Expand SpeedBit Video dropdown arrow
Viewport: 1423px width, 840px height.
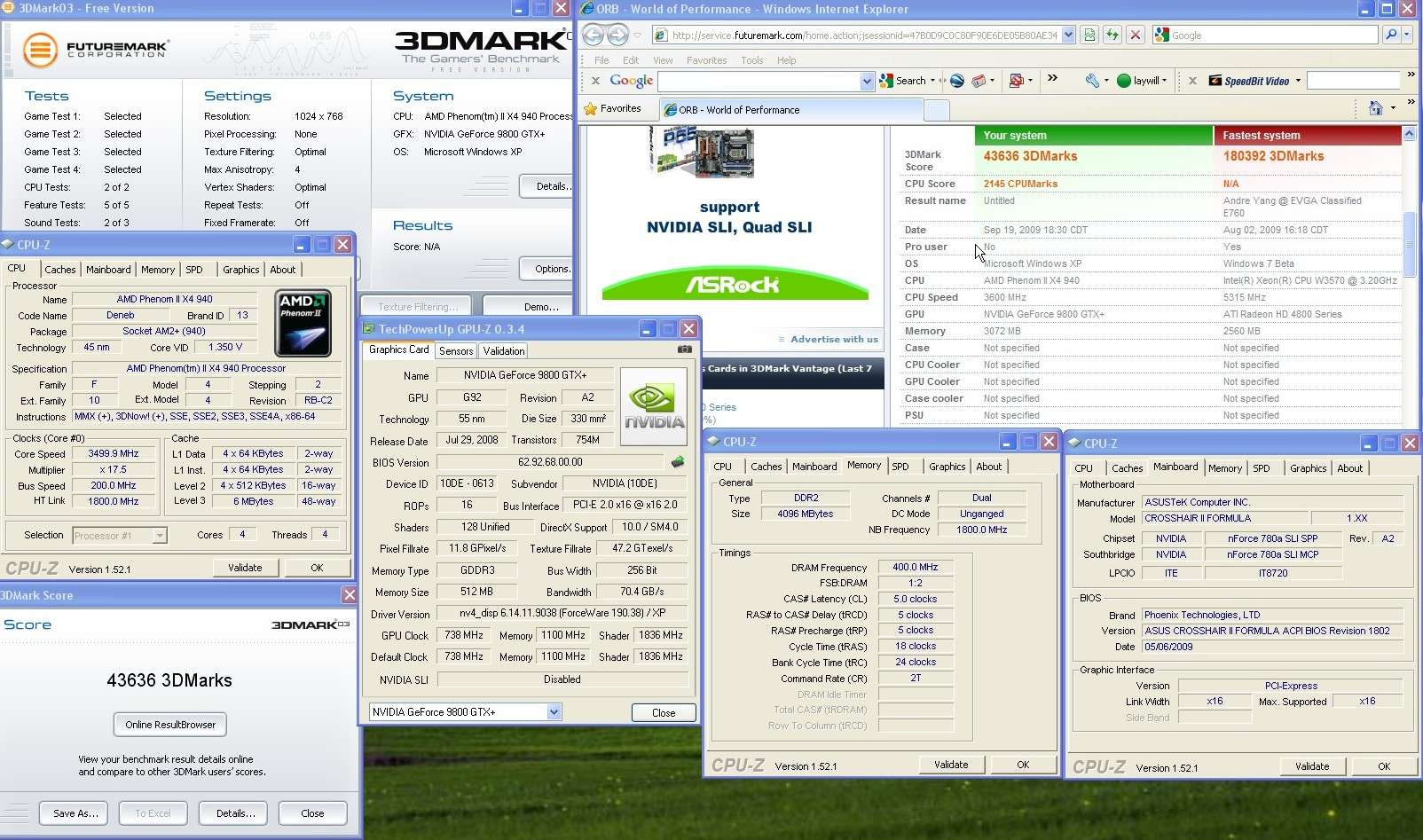point(1298,81)
